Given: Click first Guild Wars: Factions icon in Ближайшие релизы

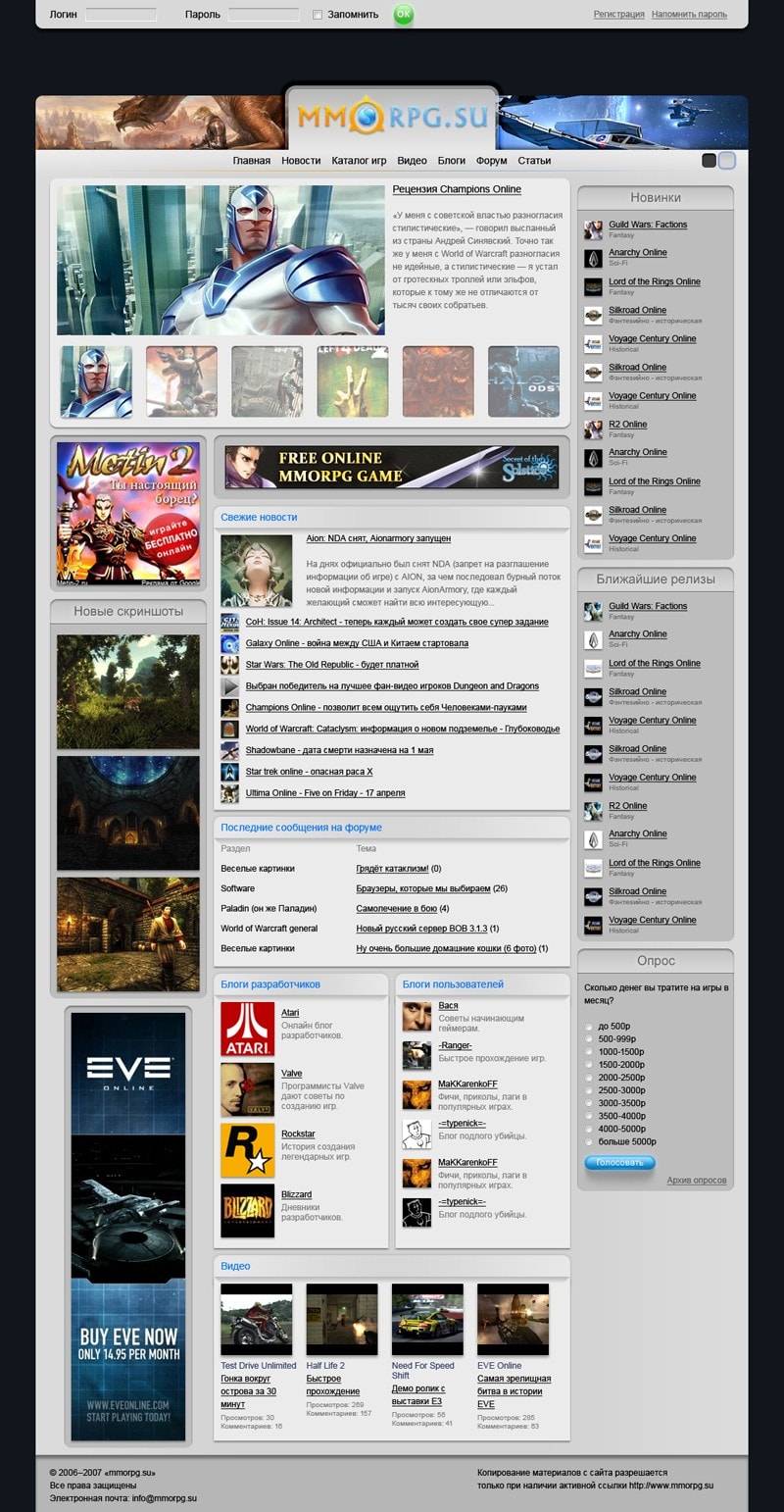Looking at the screenshot, I should pyautogui.click(x=594, y=612).
